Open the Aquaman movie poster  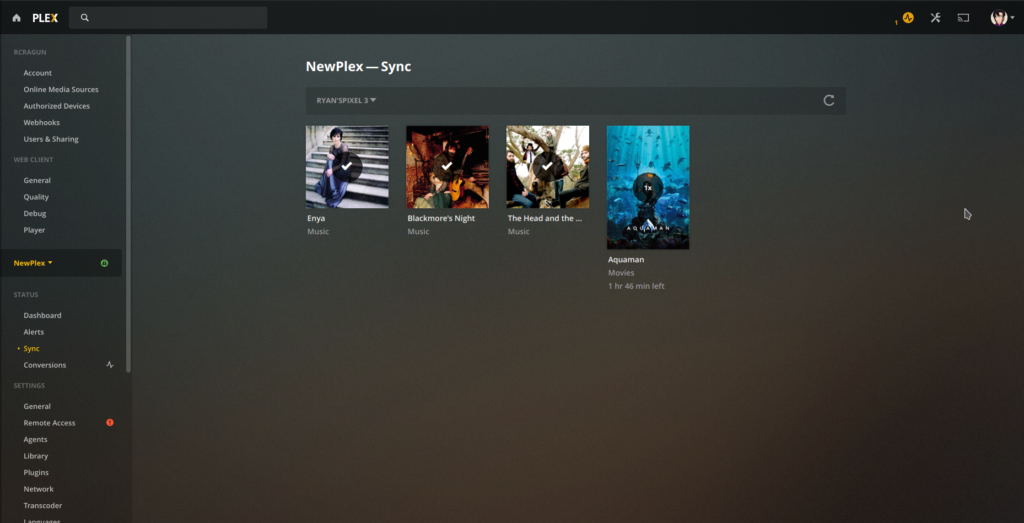(648, 187)
